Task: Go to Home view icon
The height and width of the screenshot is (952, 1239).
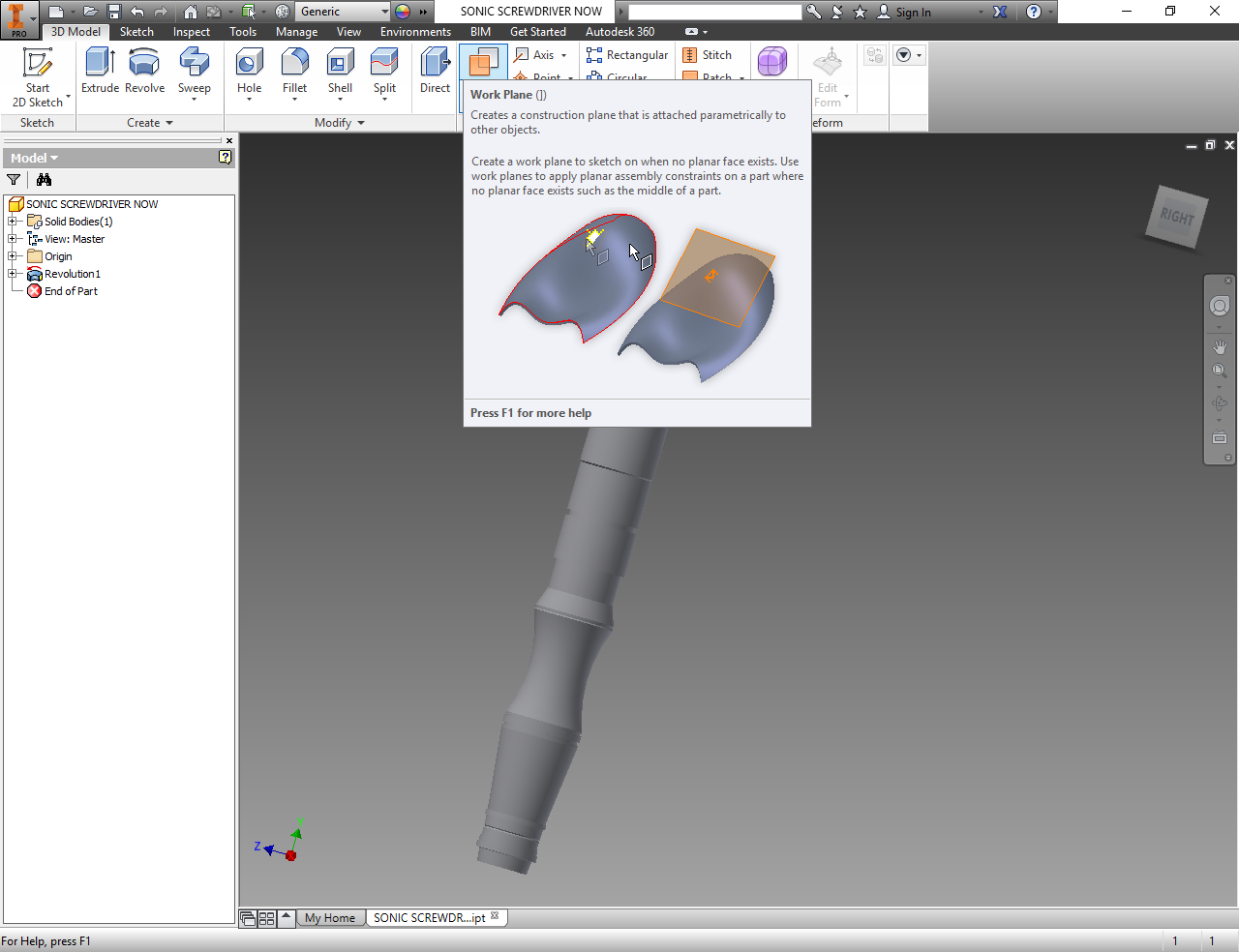Action: 191,12
